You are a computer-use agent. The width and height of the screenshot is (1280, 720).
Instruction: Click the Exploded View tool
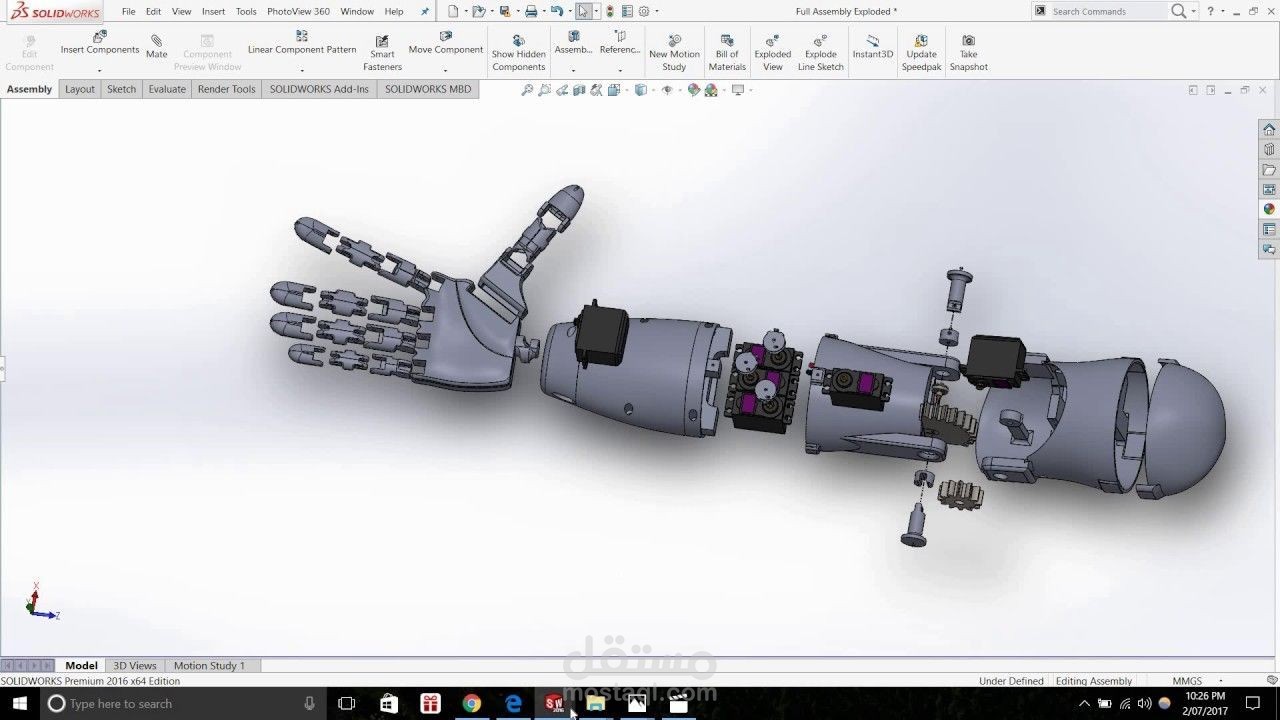[772, 53]
